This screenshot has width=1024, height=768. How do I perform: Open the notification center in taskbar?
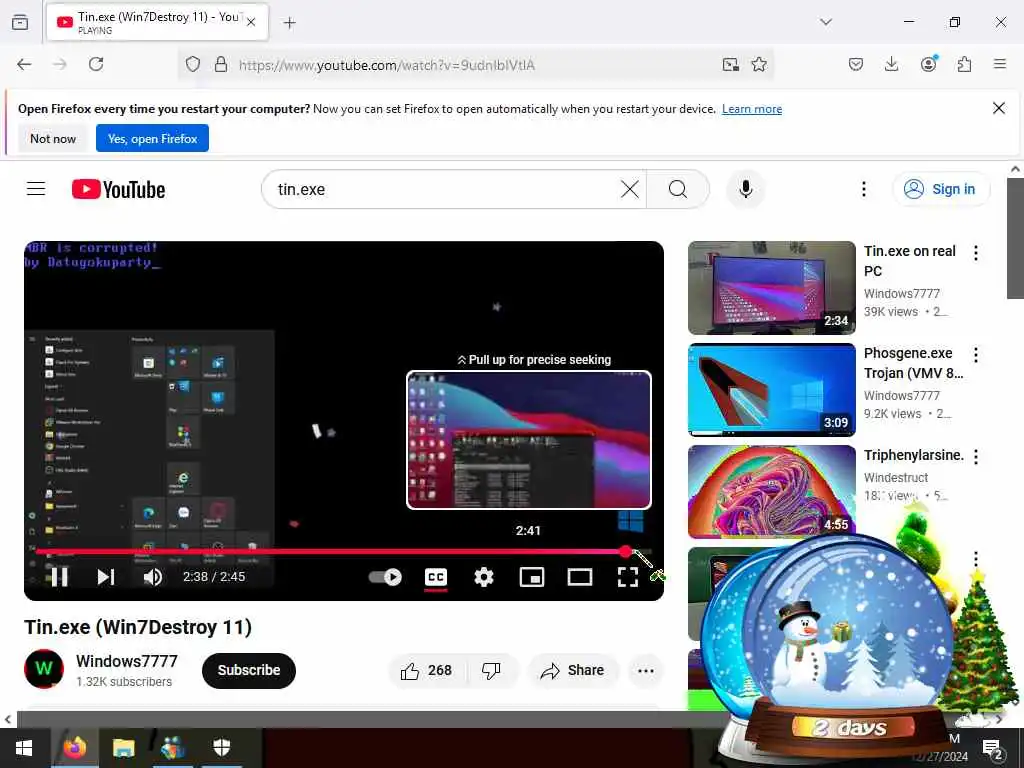(x=992, y=750)
